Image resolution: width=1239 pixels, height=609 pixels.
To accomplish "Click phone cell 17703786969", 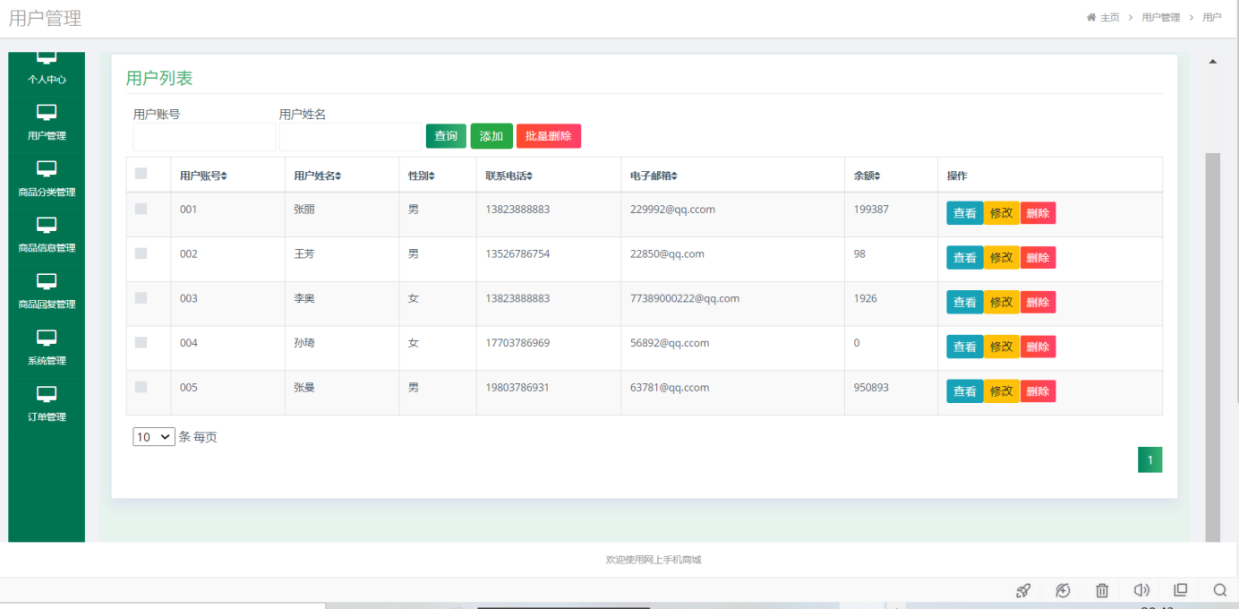I will click(518, 343).
